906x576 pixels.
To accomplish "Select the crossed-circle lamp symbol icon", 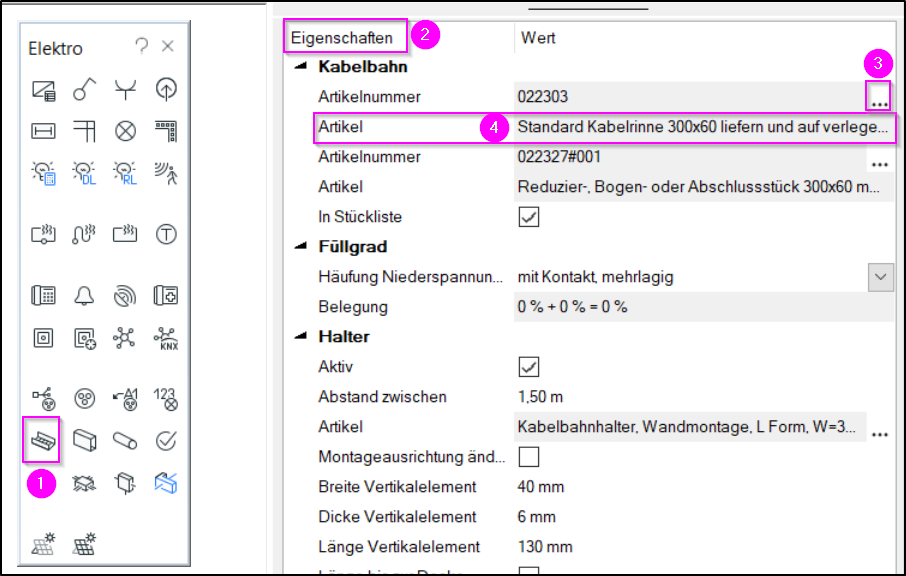I will click(125, 131).
